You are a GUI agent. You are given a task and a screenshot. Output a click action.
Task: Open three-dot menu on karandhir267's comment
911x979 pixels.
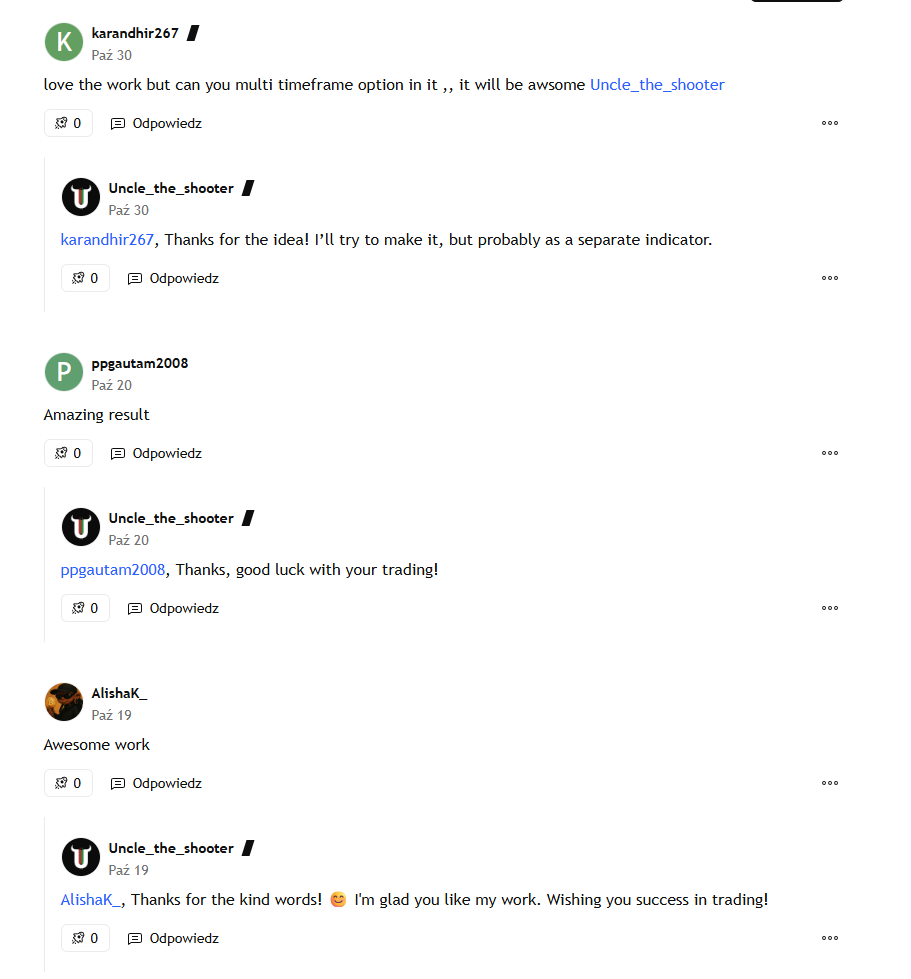pos(829,123)
